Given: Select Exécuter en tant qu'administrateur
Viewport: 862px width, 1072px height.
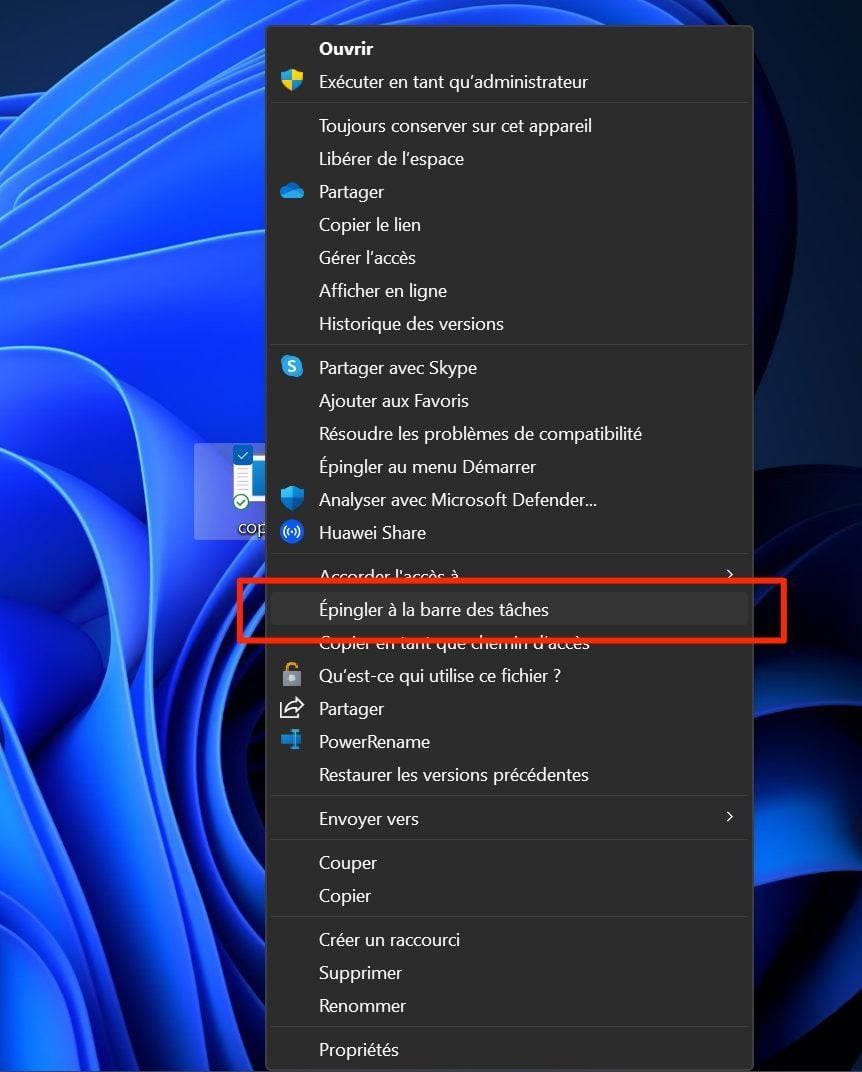Looking at the screenshot, I should click(509, 81).
